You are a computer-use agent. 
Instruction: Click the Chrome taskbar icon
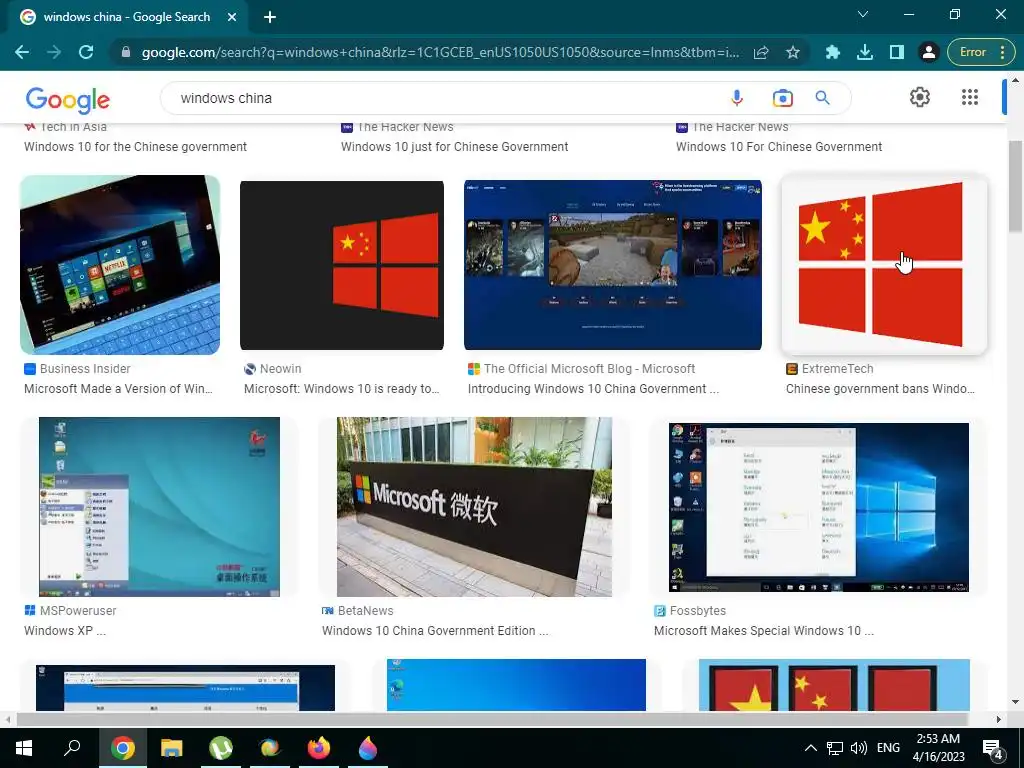pyautogui.click(x=122, y=748)
